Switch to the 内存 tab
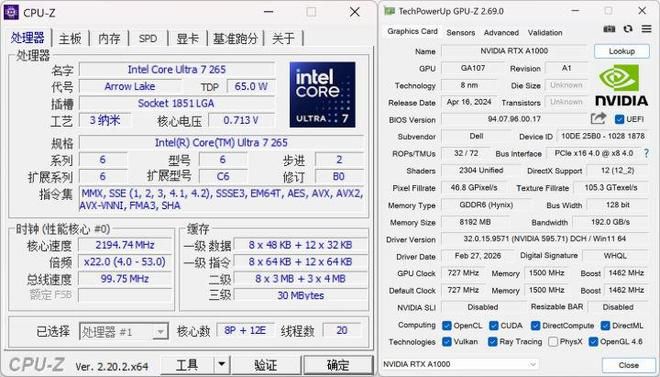 point(109,38)
